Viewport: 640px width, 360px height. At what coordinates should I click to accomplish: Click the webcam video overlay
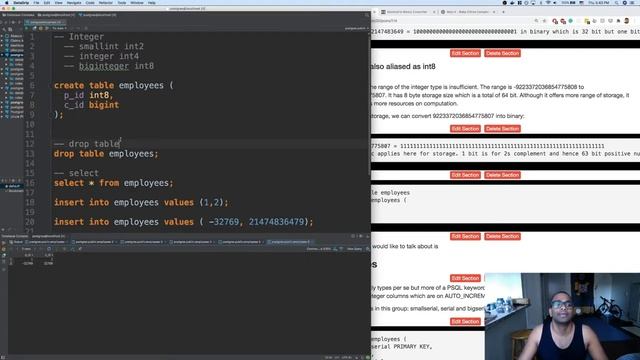pyautogui.click(x=562, y=316)
